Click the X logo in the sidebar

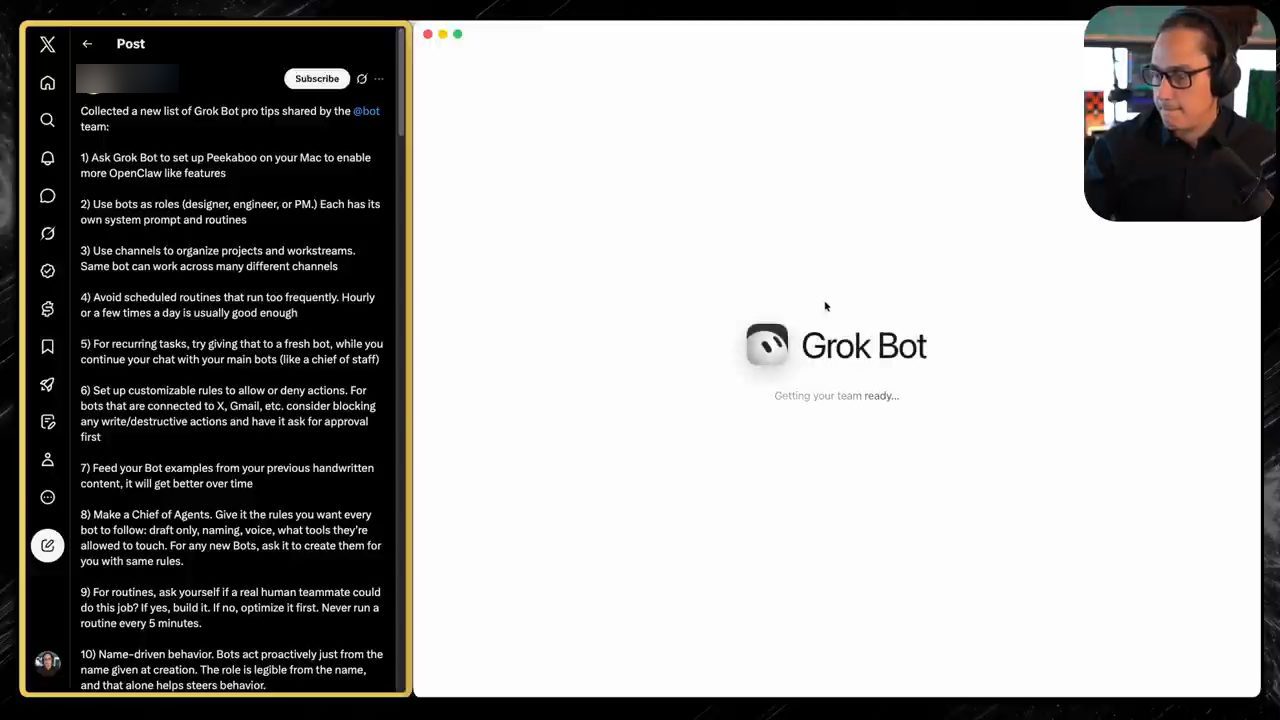click(x=47, y=44)
